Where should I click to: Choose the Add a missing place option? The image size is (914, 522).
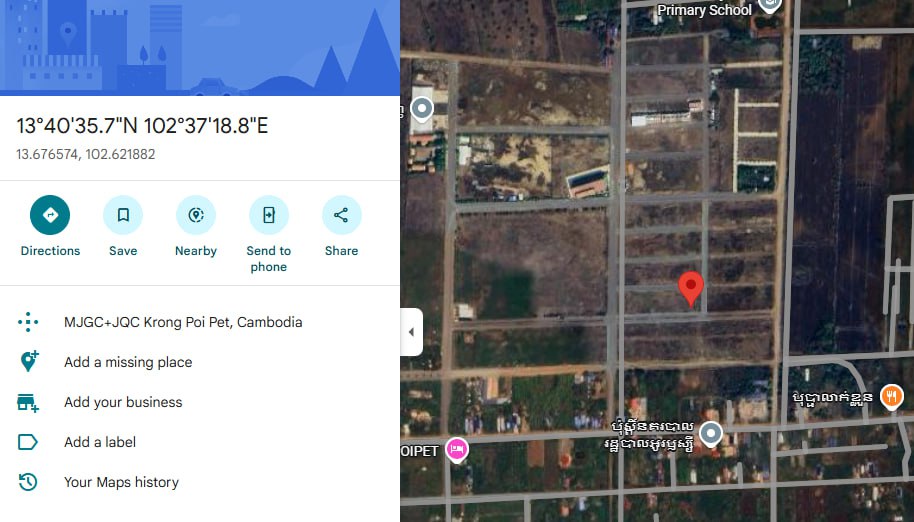click(x=128, y=362)
